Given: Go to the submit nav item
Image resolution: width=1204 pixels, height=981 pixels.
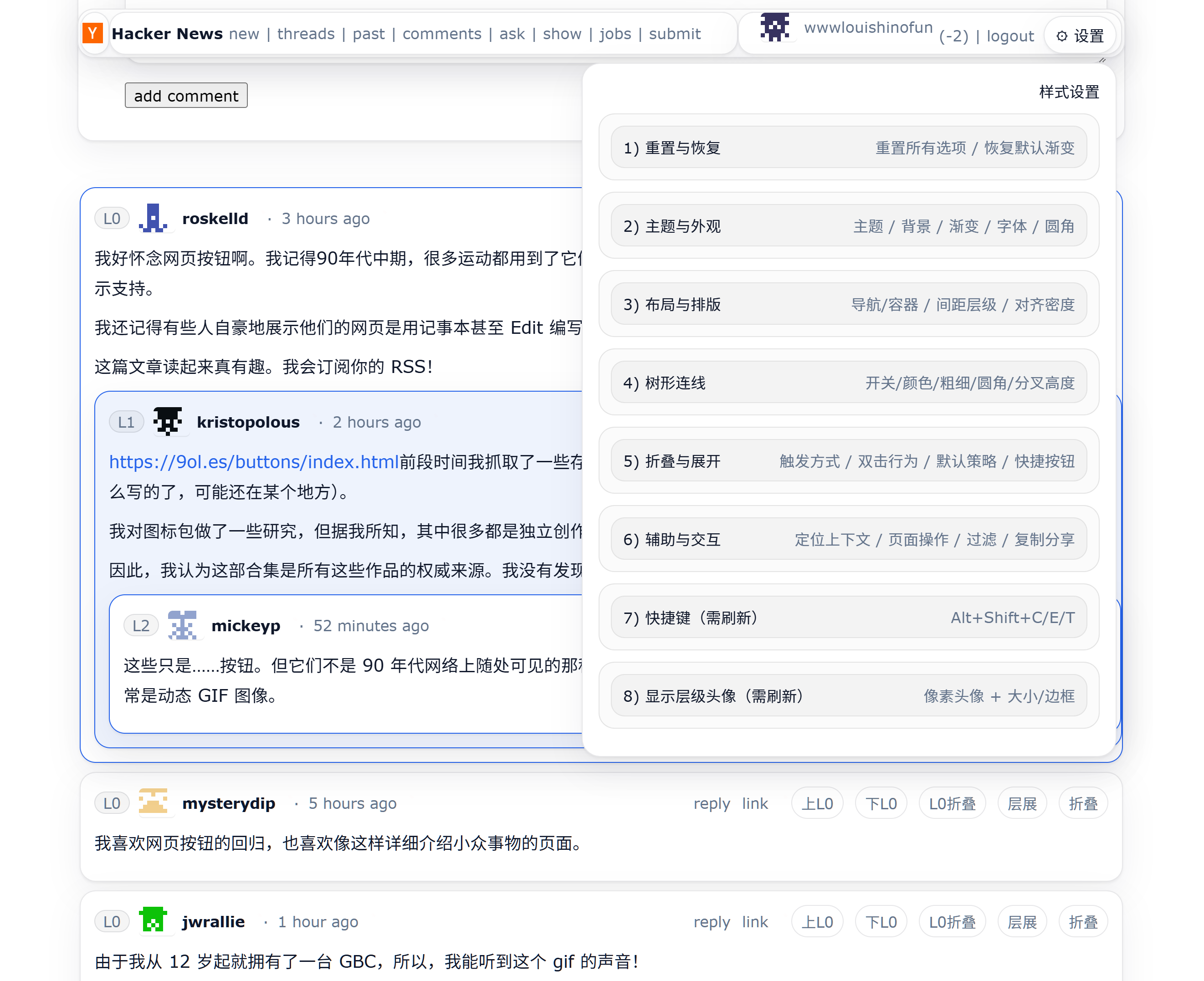Looking at the screenshot, I should pos(674,34).
